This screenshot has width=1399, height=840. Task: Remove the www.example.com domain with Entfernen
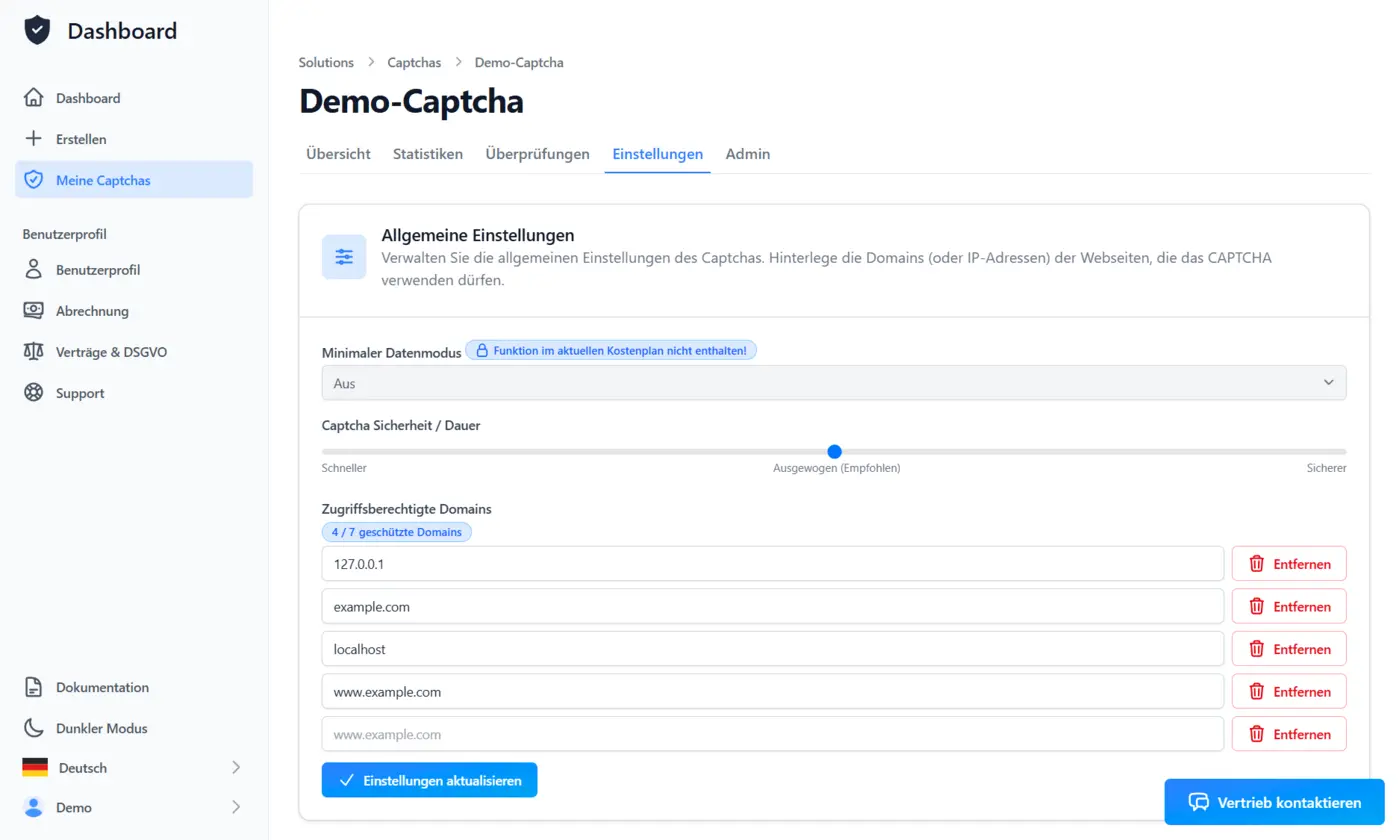pos(1289,691)
